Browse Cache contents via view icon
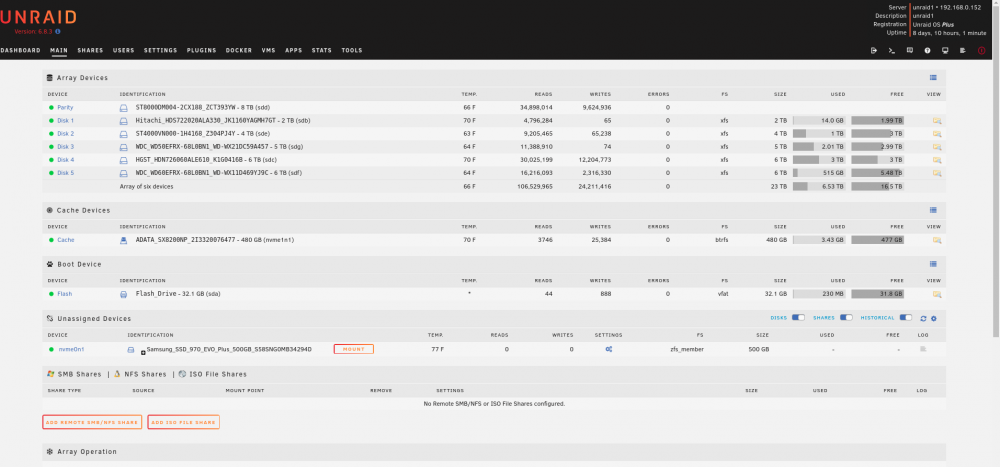The width and height of the screenshot is (1000, 467). tap(937, 241)
